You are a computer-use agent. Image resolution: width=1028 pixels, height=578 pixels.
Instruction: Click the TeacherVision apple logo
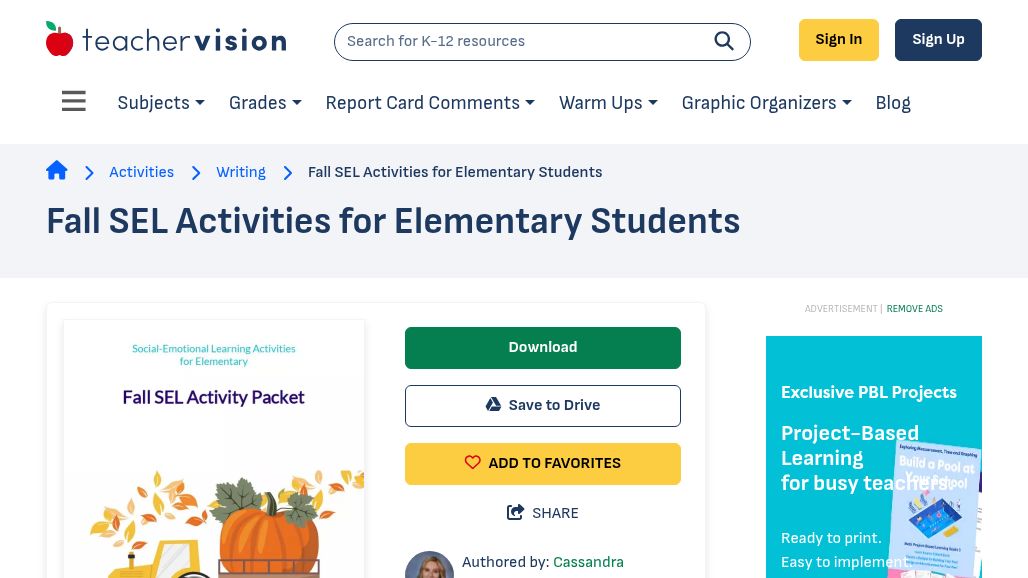coord(60,40)
